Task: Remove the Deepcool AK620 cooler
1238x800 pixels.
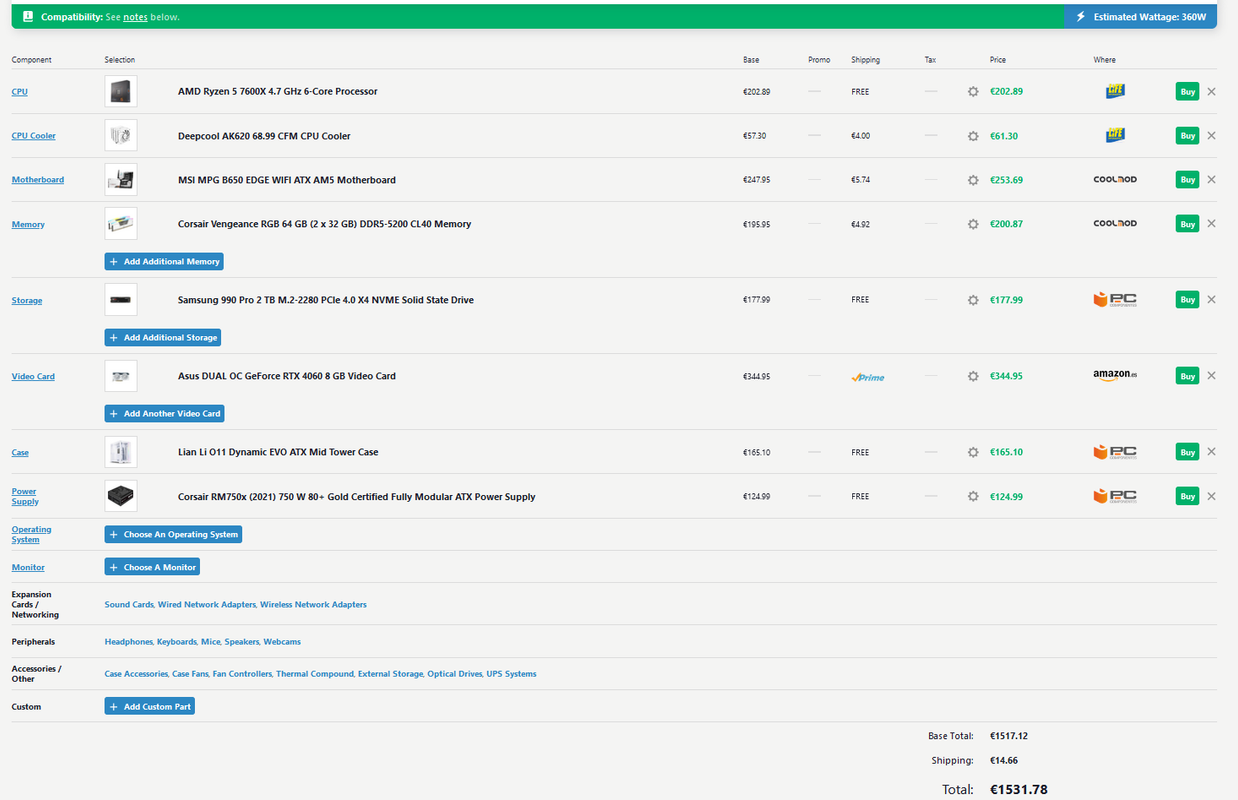Action: pos(1211,135)
